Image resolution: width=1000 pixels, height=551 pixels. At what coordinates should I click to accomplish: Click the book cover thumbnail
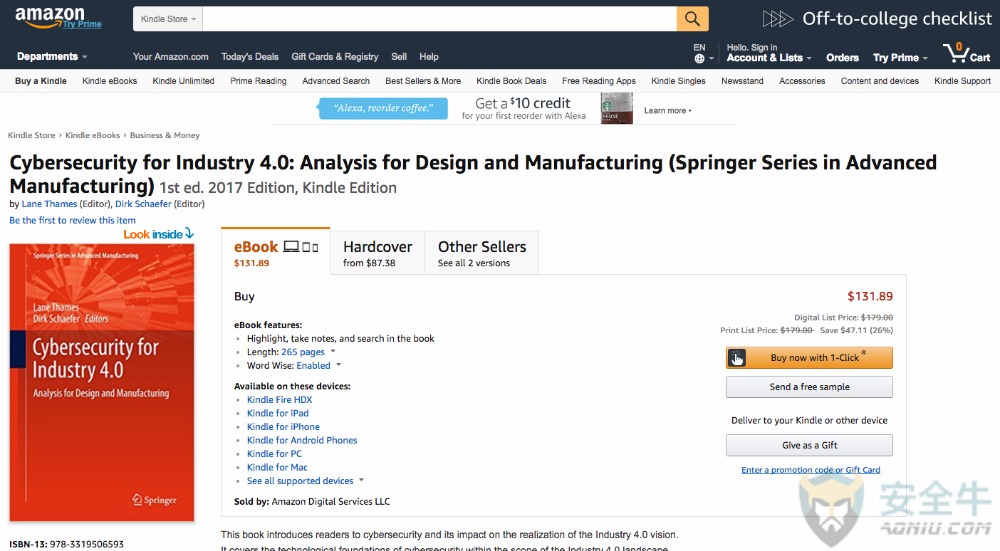coord(101,382)
